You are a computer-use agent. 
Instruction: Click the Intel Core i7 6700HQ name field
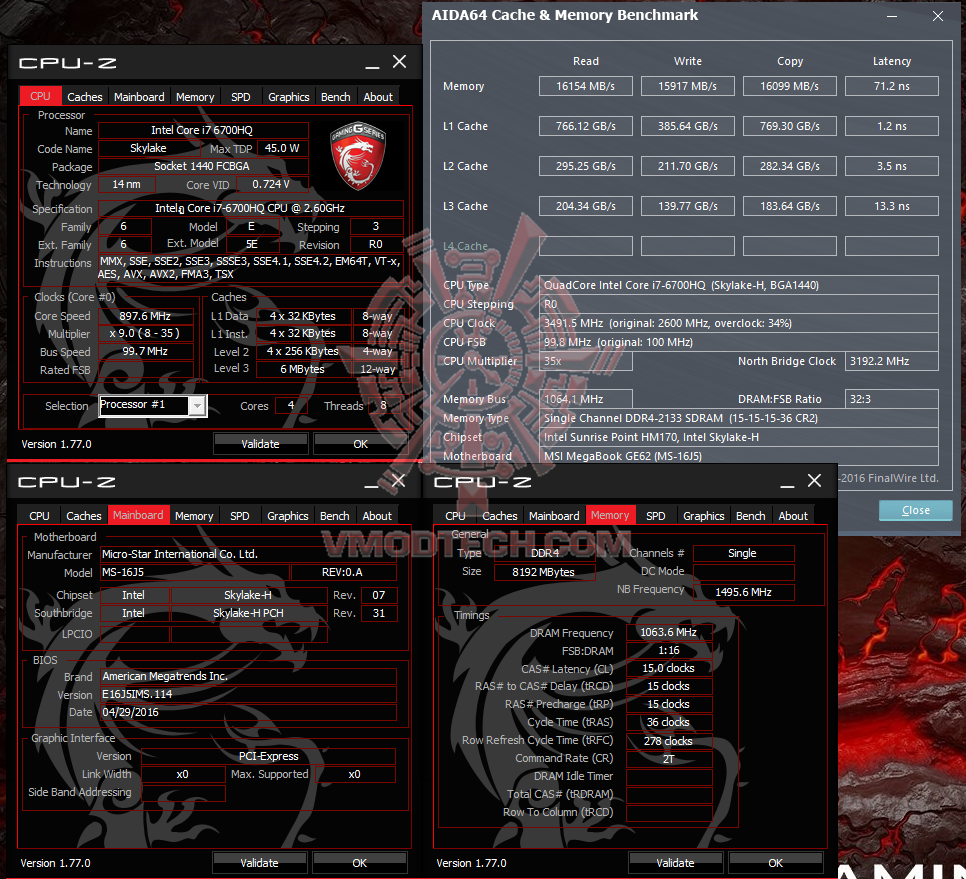point(203,130)
